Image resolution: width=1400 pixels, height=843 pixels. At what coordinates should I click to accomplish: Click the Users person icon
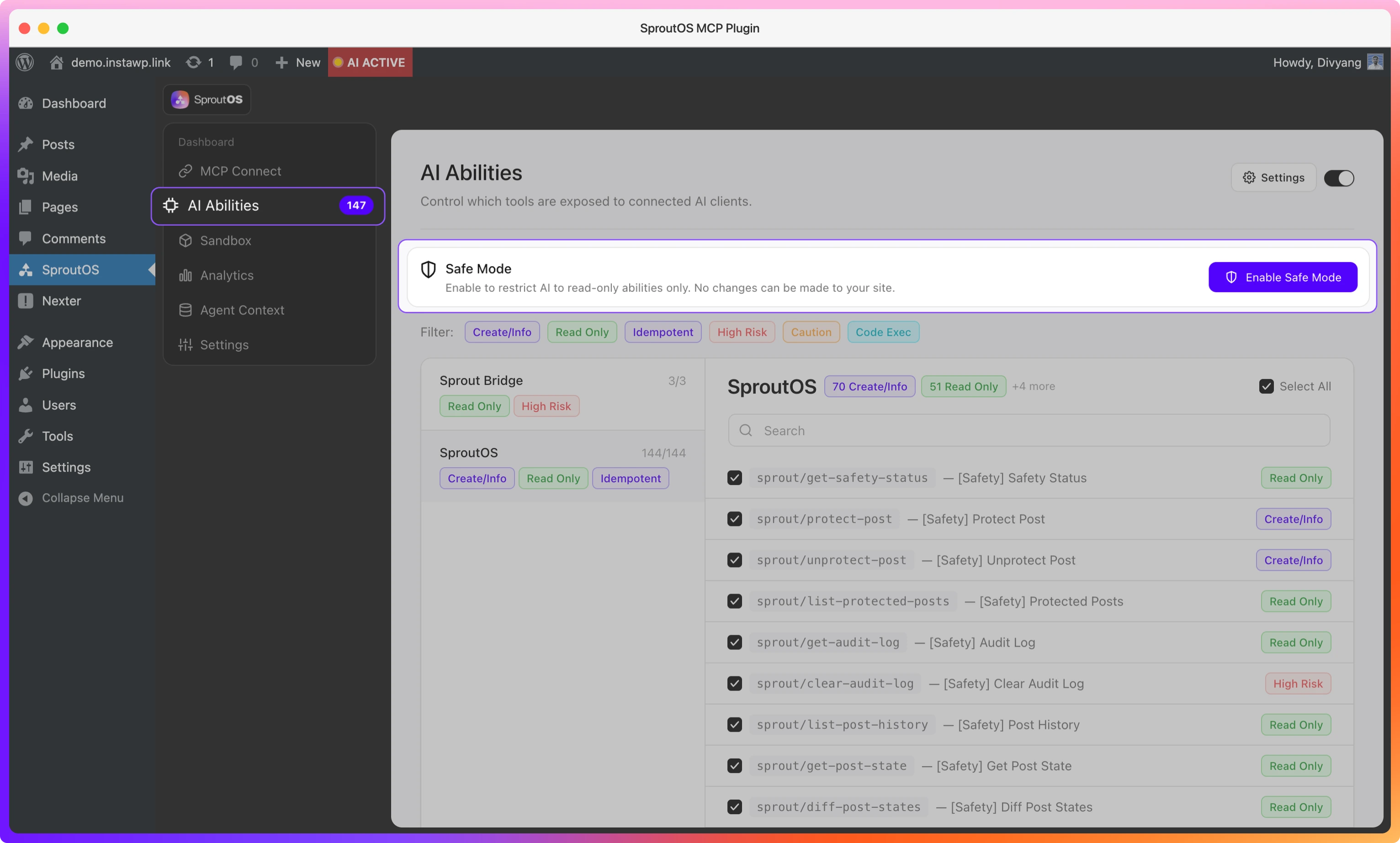(26, 405)
